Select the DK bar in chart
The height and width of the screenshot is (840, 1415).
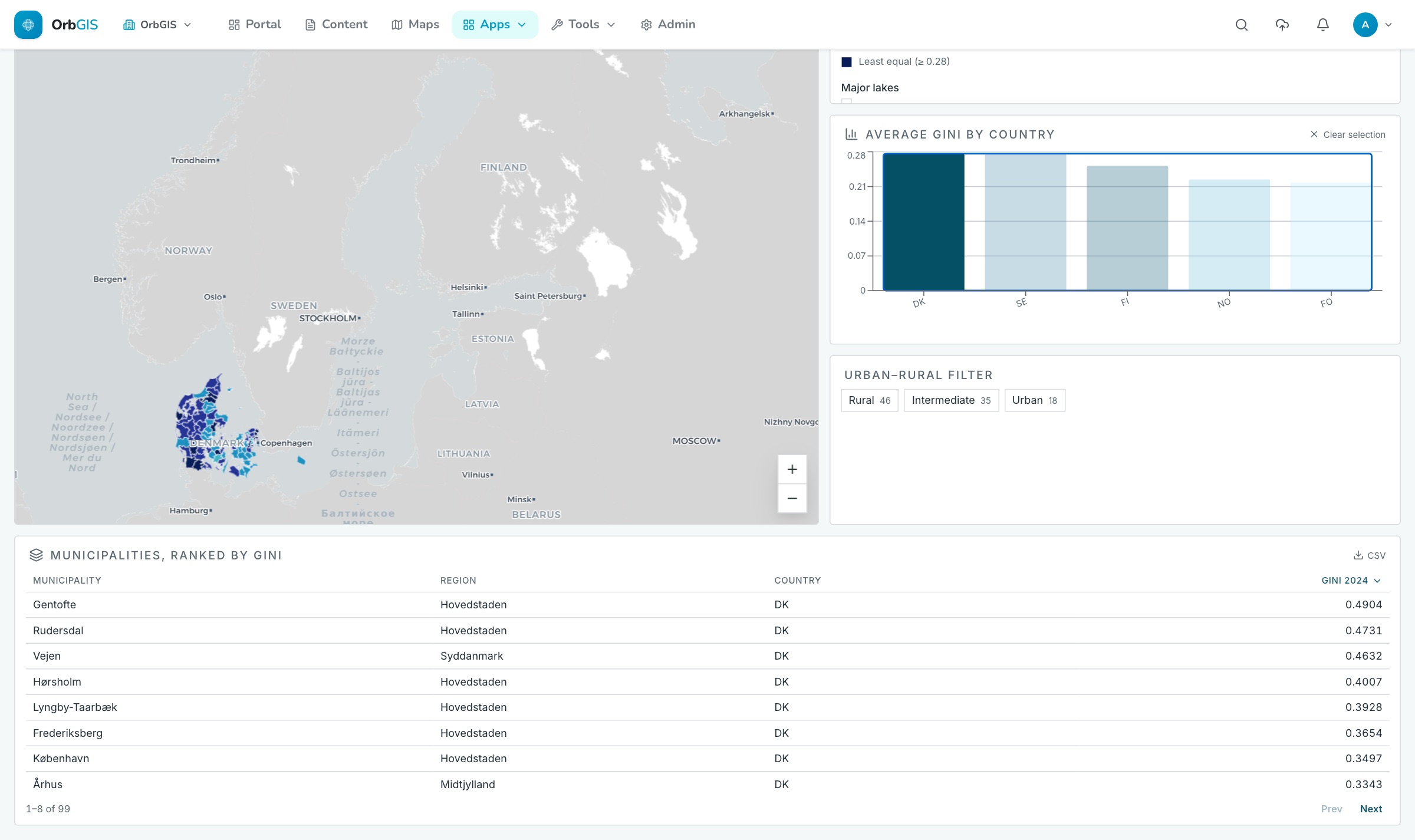coord(923,222)
